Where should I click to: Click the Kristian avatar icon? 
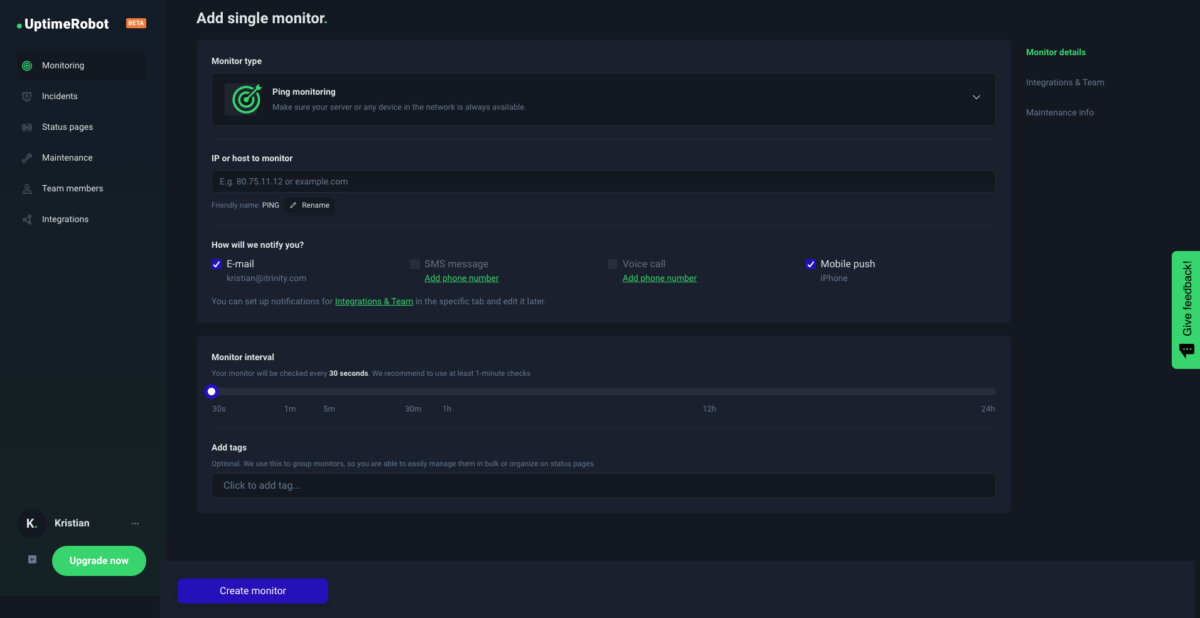pos(32,523)
